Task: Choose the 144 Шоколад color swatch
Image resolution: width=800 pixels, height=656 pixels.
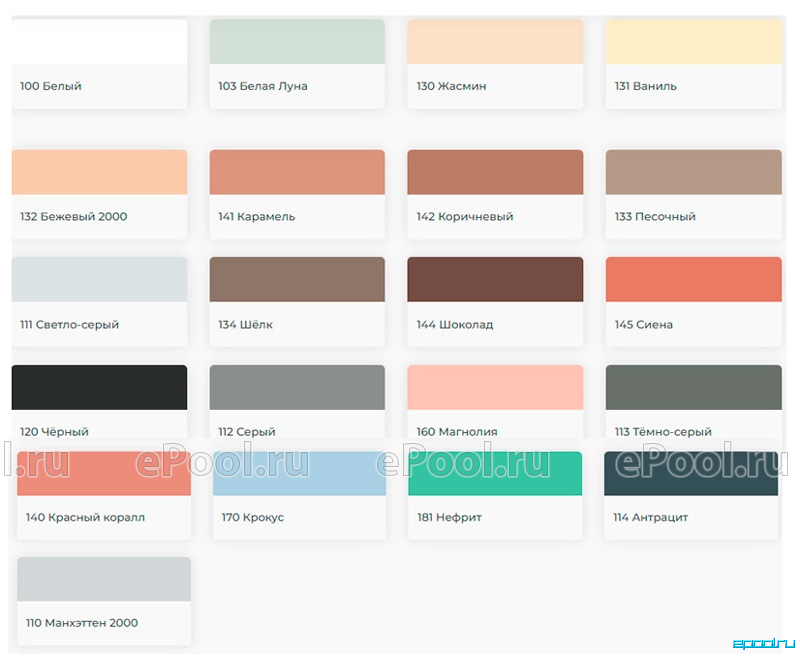Action: coord(495,280)
